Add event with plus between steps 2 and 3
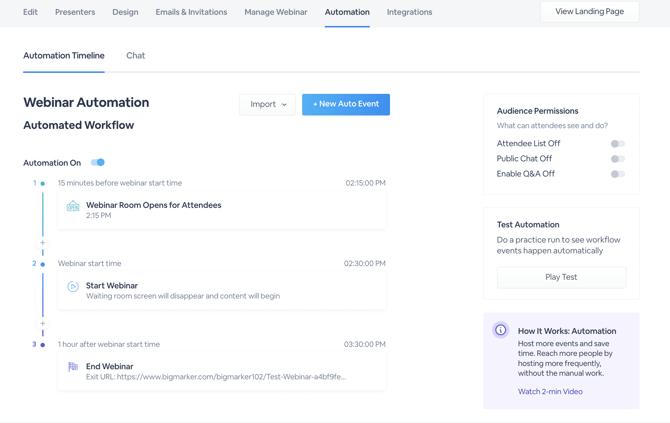 pyautogui.click(x=43, y=323)
